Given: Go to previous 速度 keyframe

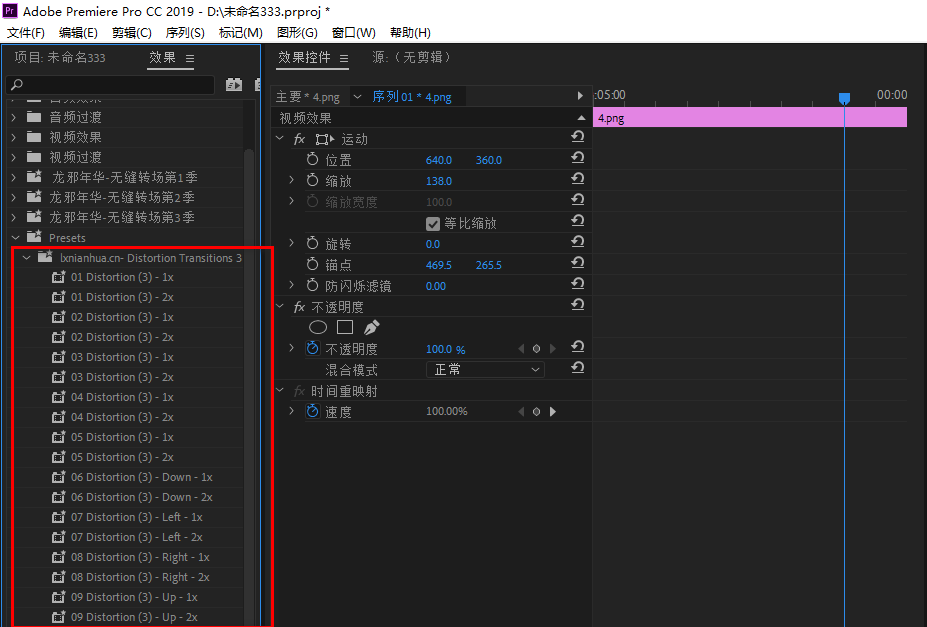Looking at the screenshot, I should pyautogui.click(x=521, y=412).
